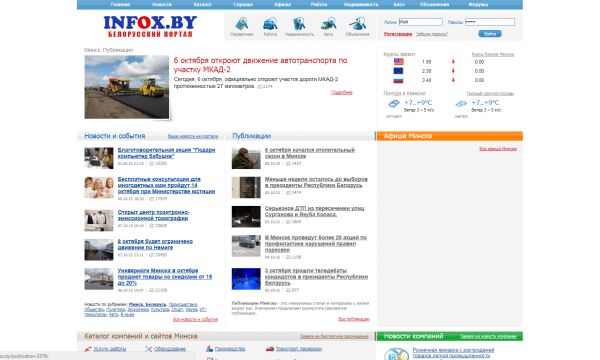Open 'Вся афиша Минска' link
Screen dimensions: 600x360
coord(498,149)
